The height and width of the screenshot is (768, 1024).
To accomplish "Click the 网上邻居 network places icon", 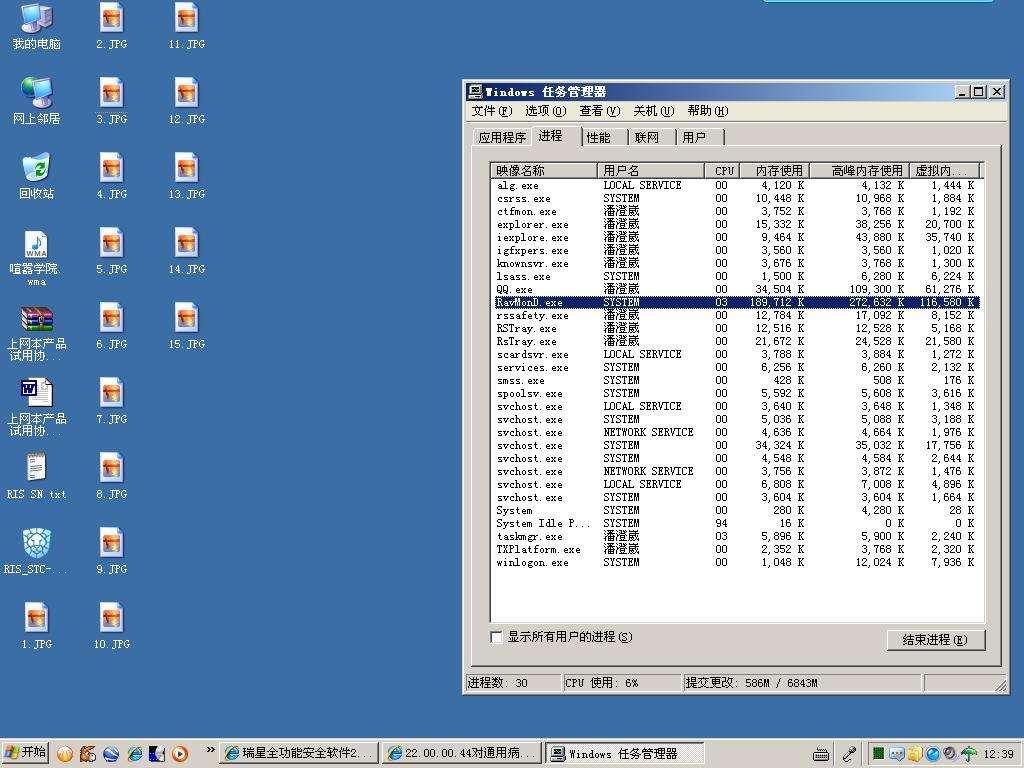I will point(36,94).
